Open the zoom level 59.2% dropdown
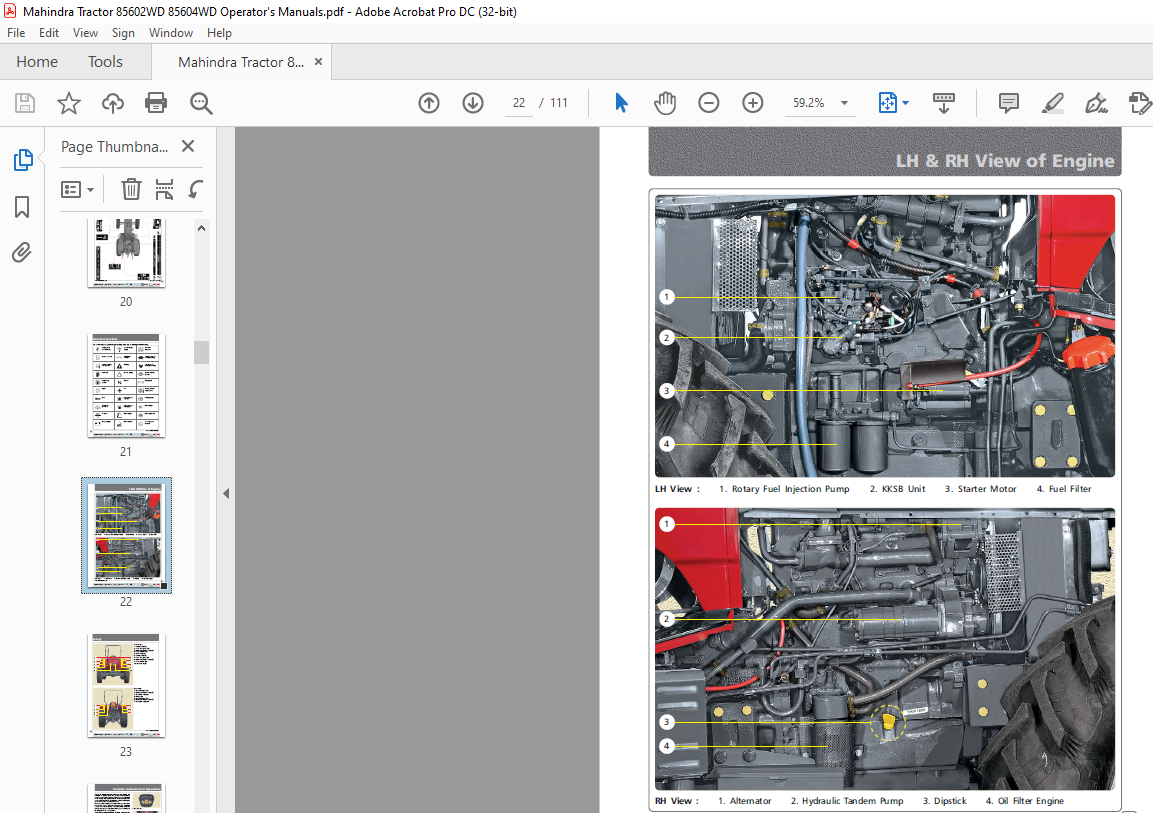 point(845,103)
